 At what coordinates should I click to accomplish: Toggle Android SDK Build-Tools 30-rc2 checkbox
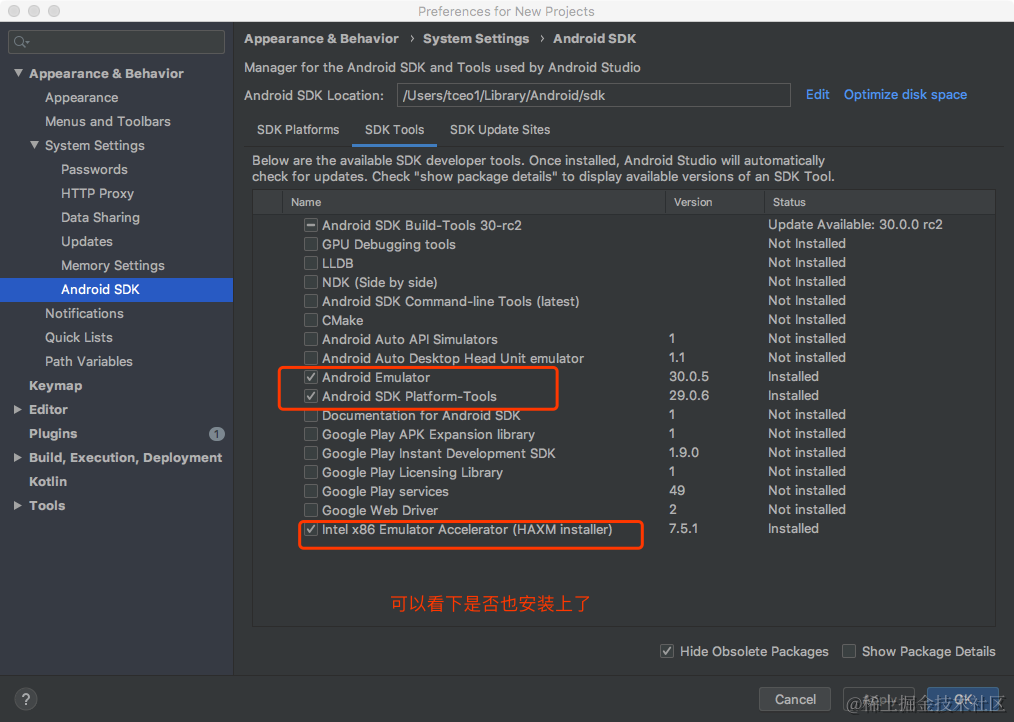pyautogui.click(x=311, y=225)
